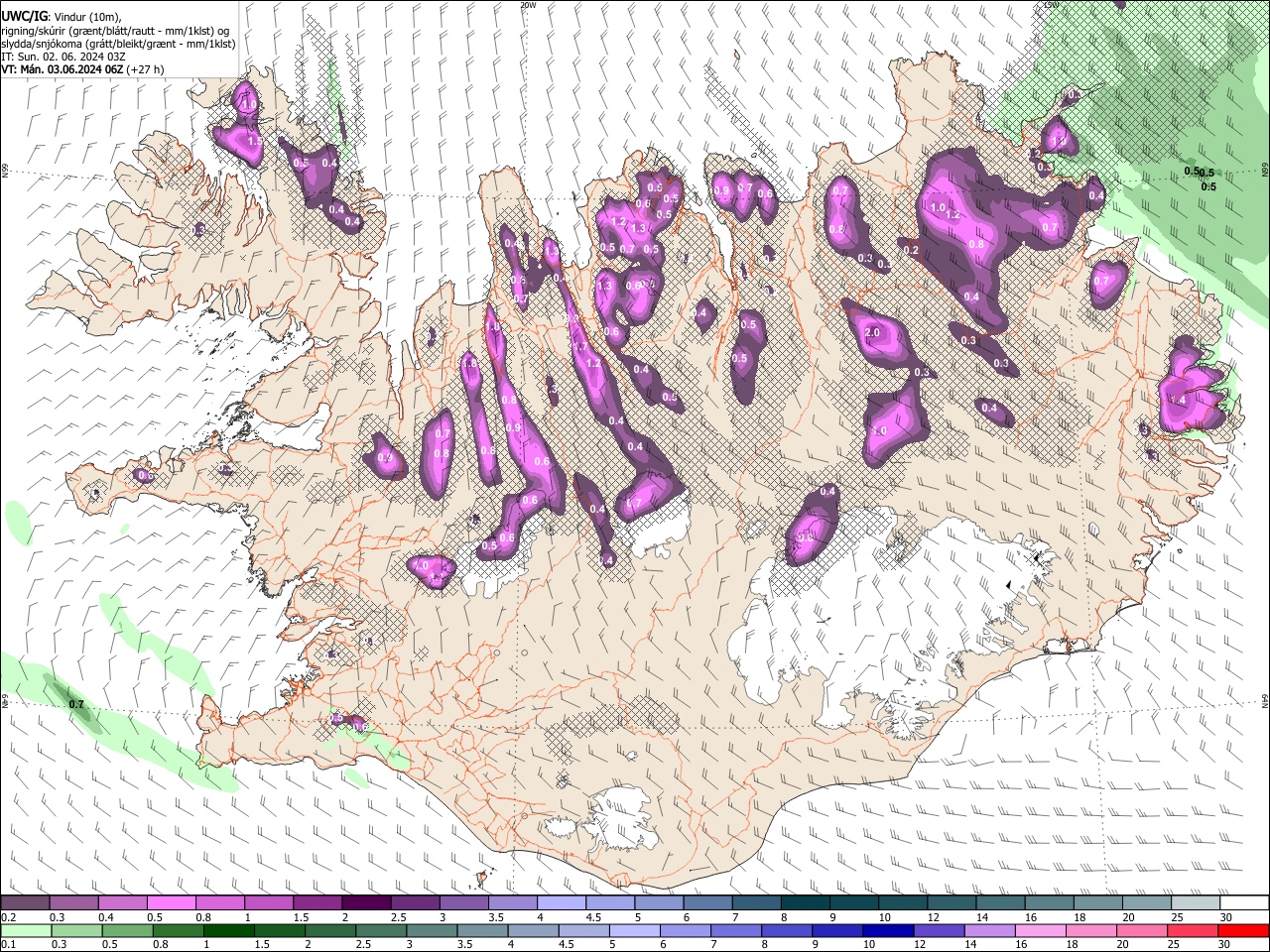Pick the dark teal top-row swatch for 8–9

(804, 903)
